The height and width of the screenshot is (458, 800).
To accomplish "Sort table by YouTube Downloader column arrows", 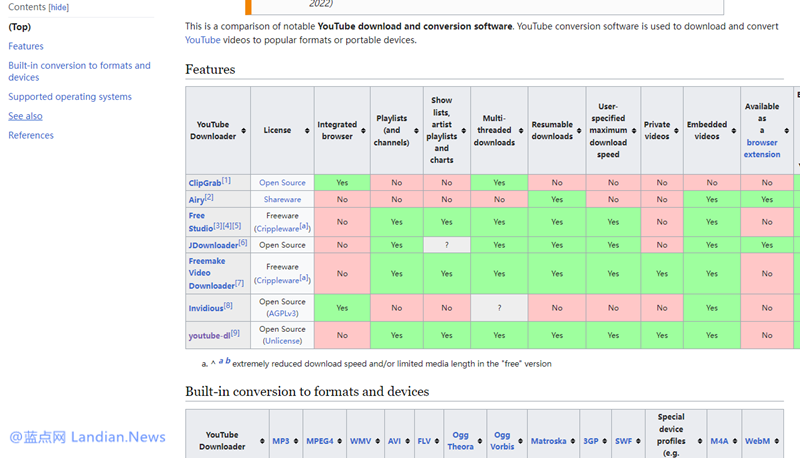I will 243,131.
